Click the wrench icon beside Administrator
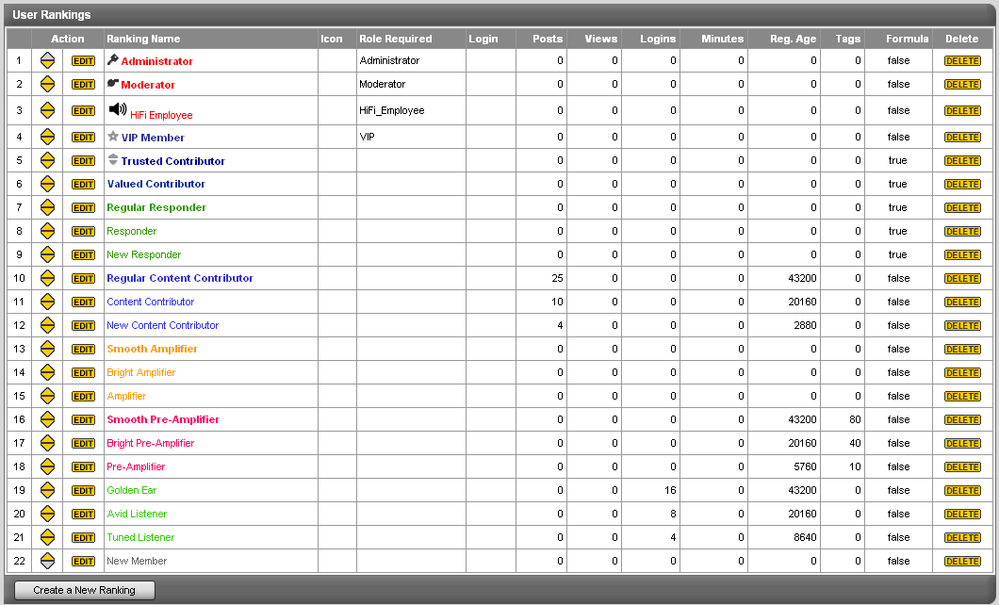The width and height of the screenshot is (999, 605). [113, 59]
